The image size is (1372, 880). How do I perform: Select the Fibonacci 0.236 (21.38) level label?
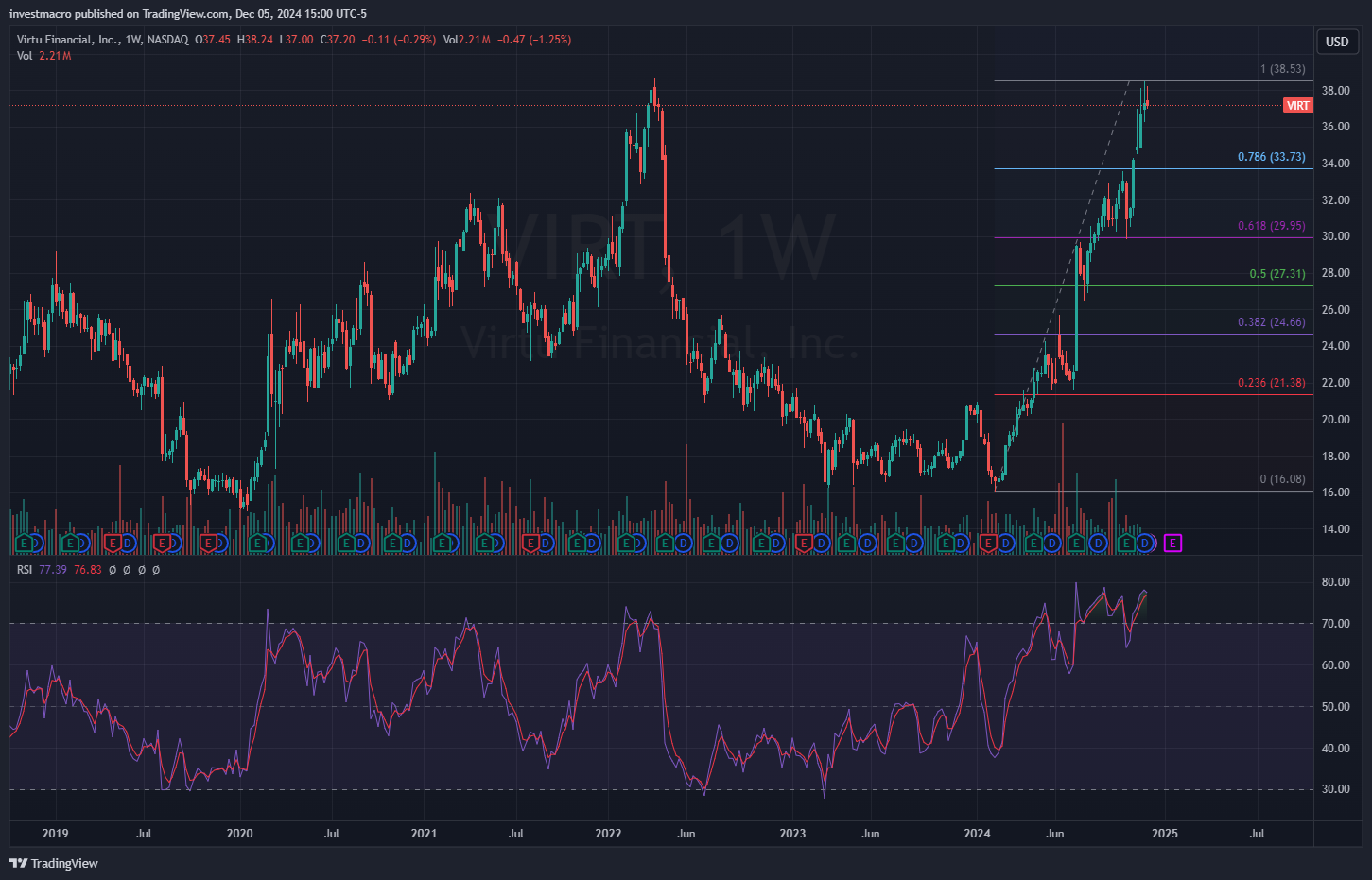1272,383
